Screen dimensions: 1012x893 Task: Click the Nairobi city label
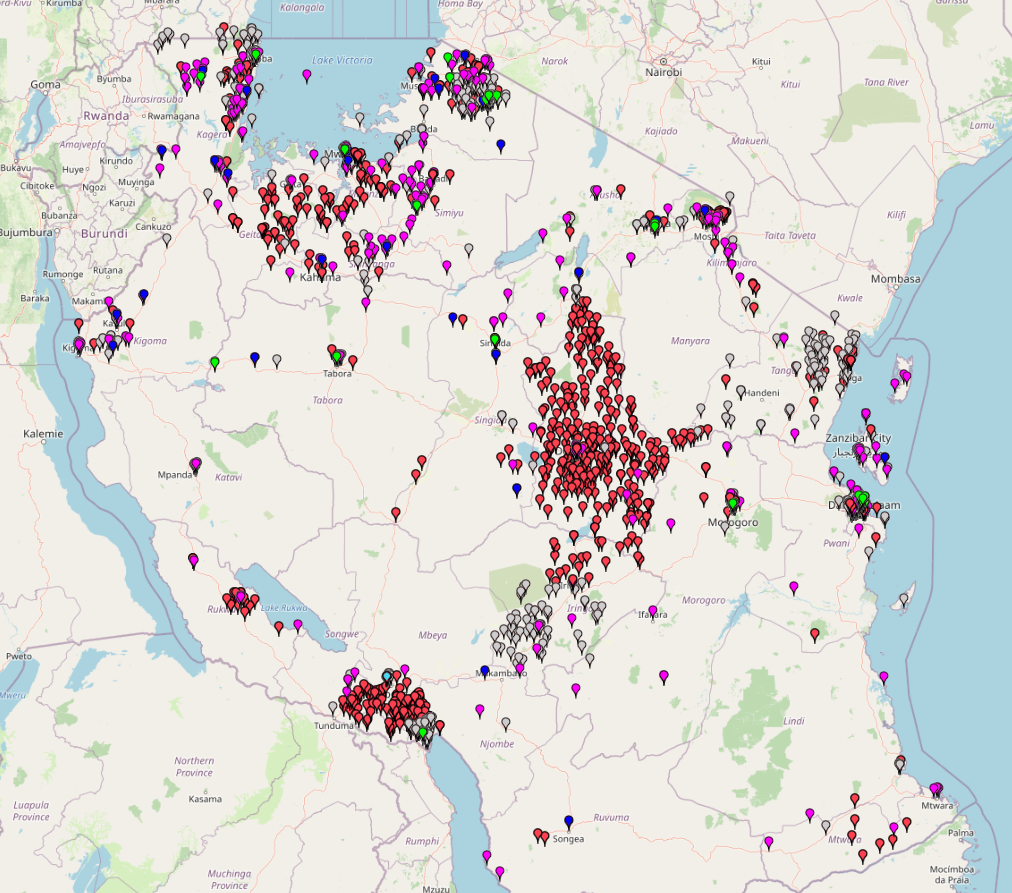click(x=663, y=72)
